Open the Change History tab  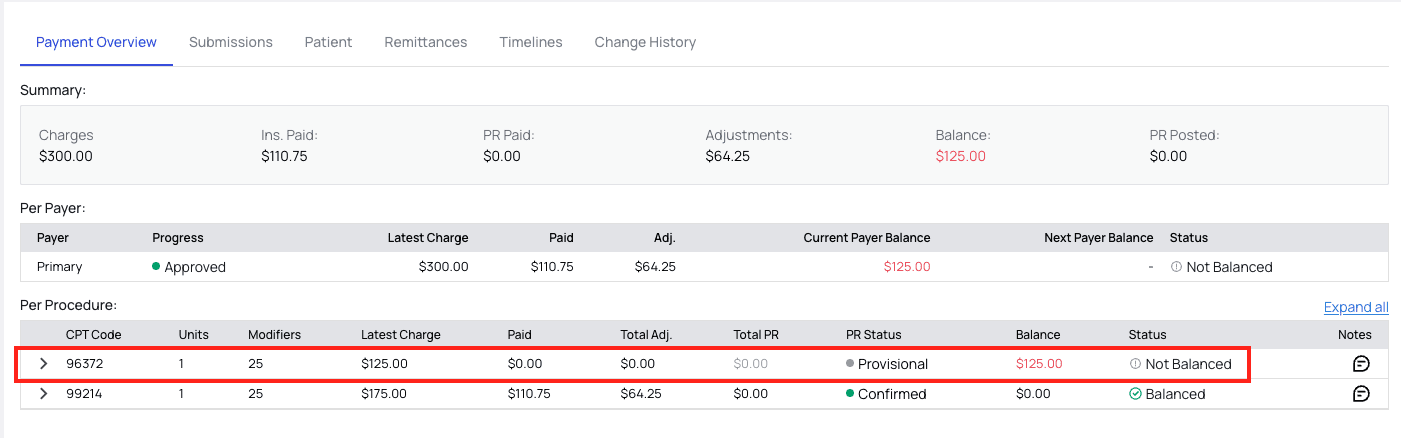click(x=645, y=42)
